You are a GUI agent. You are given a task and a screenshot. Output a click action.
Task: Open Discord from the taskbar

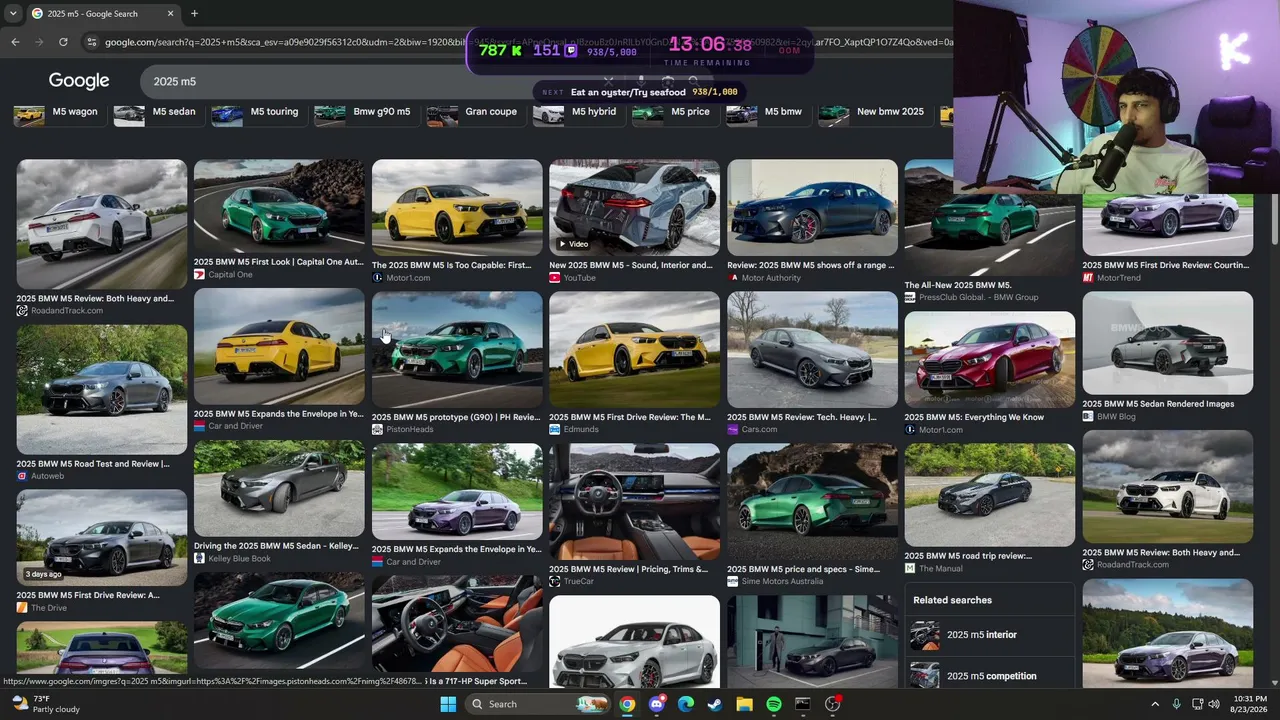click(656, 704)
